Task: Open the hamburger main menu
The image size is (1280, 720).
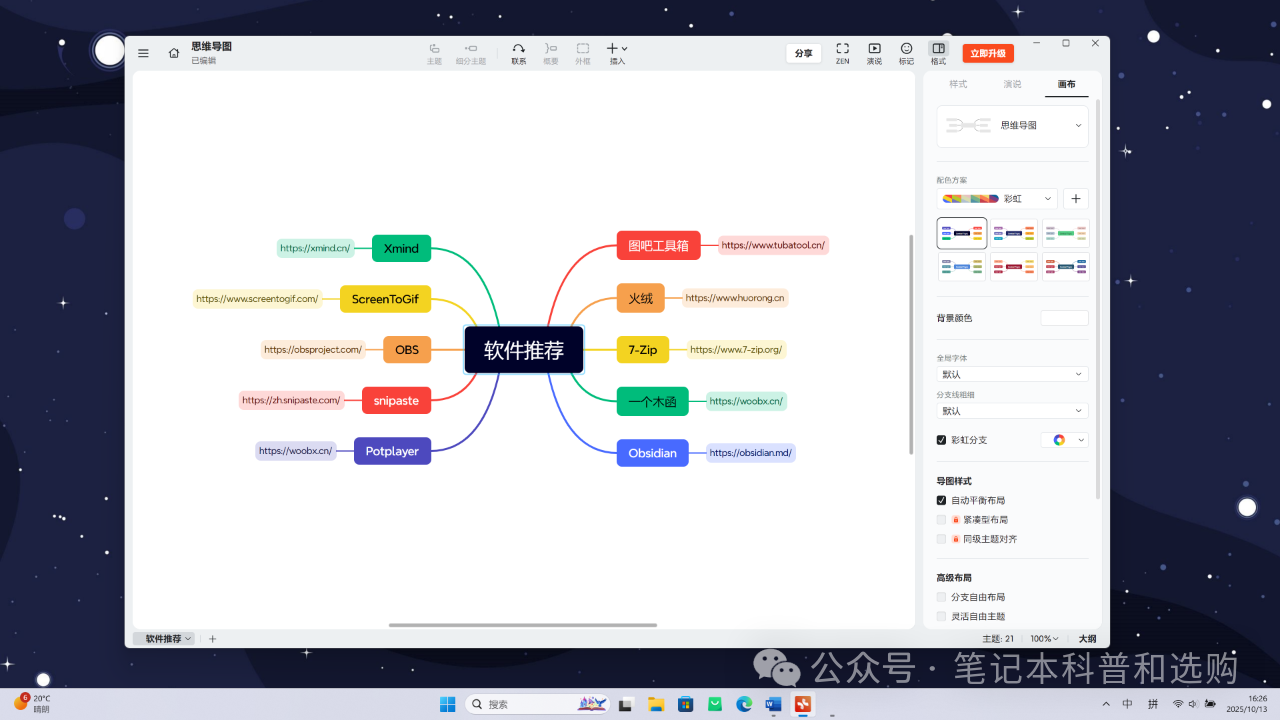Action: click(144, 53)
